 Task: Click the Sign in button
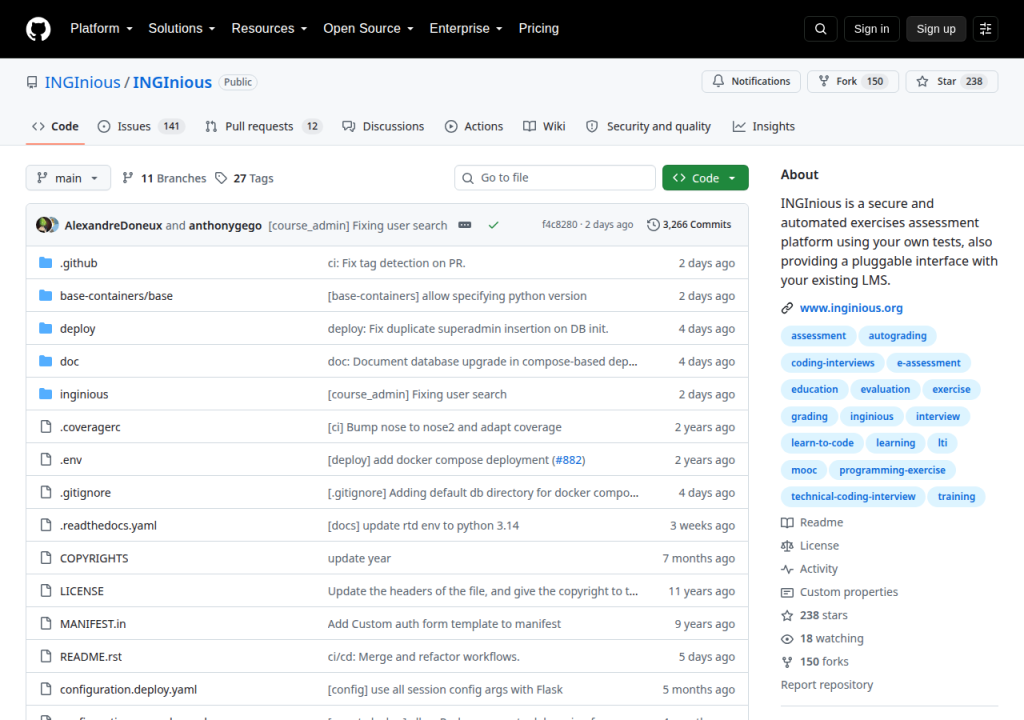tap(871, 29)
